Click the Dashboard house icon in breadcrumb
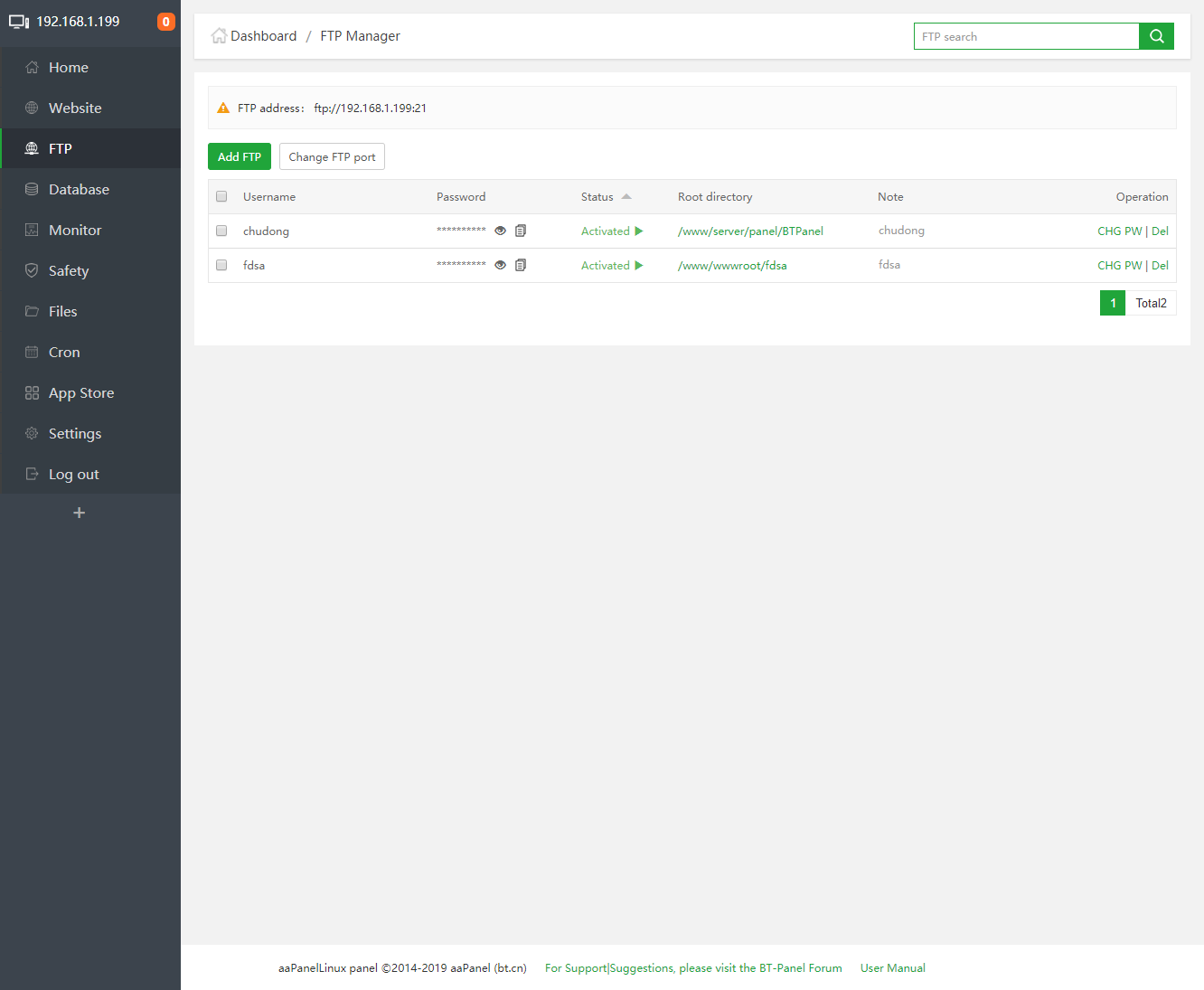This screenshot has height=990, width=1204. [x=219, y=36]
